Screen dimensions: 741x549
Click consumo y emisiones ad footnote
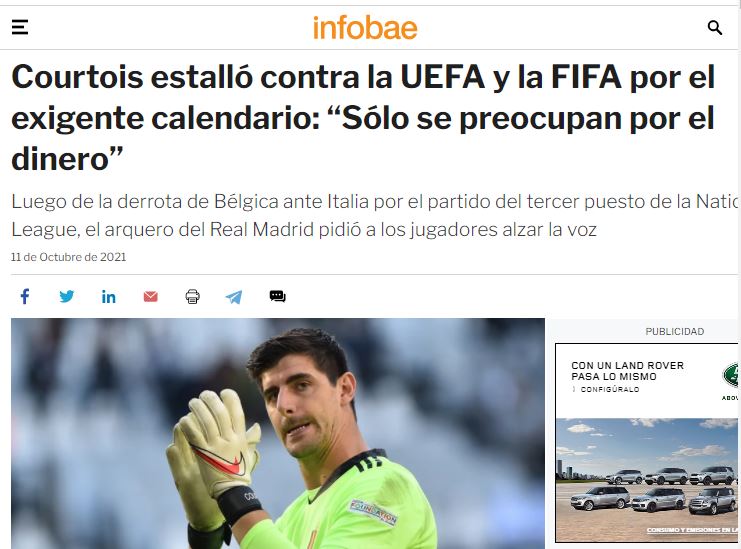click(x=692, y=530)
